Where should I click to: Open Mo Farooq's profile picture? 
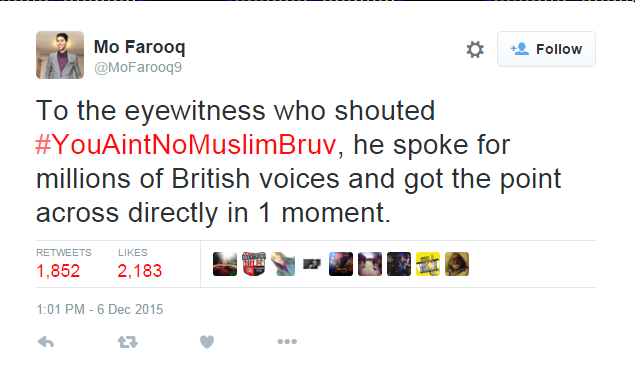(60, 55)
